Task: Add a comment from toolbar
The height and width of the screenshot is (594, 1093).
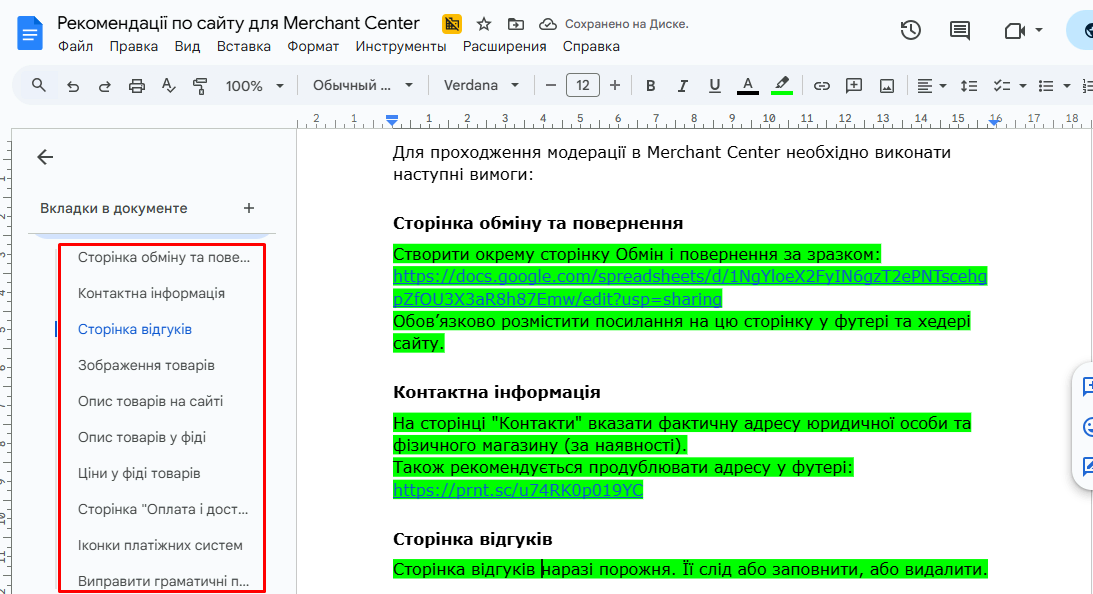Action: pyautogui.click(x=854, y=86)
